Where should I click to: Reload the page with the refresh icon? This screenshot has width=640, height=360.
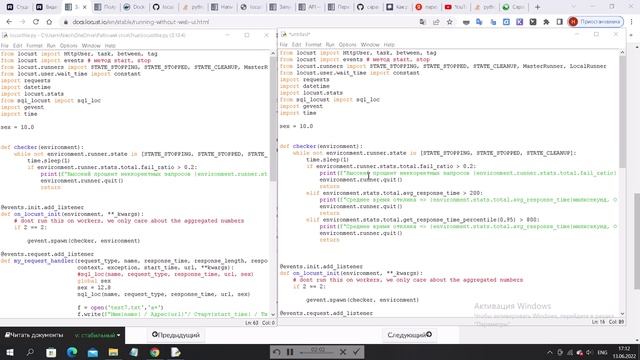tap(36, 22)
